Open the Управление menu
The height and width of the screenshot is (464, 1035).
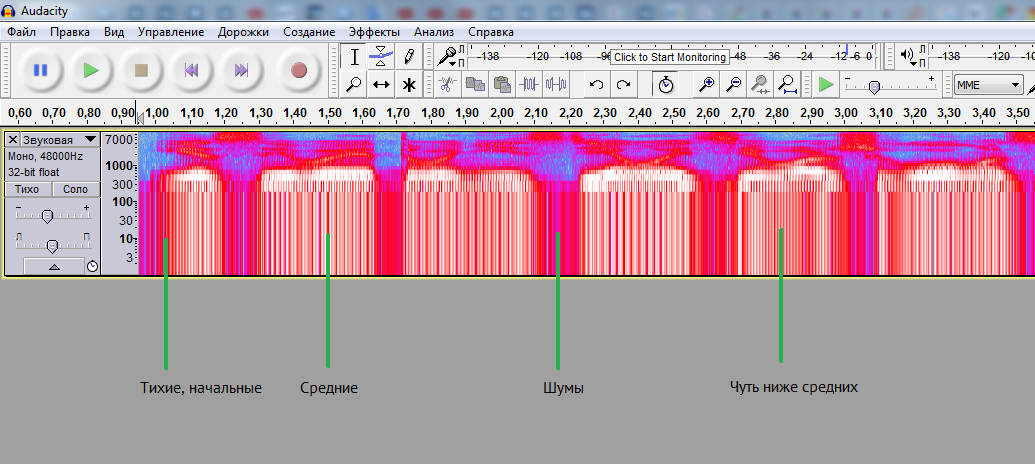point(171,32)
